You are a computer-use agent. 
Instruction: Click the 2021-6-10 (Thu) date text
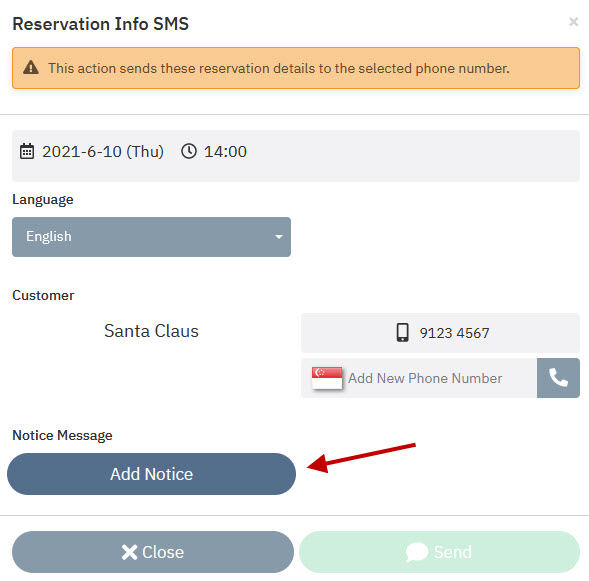click(x=103, y=151)
